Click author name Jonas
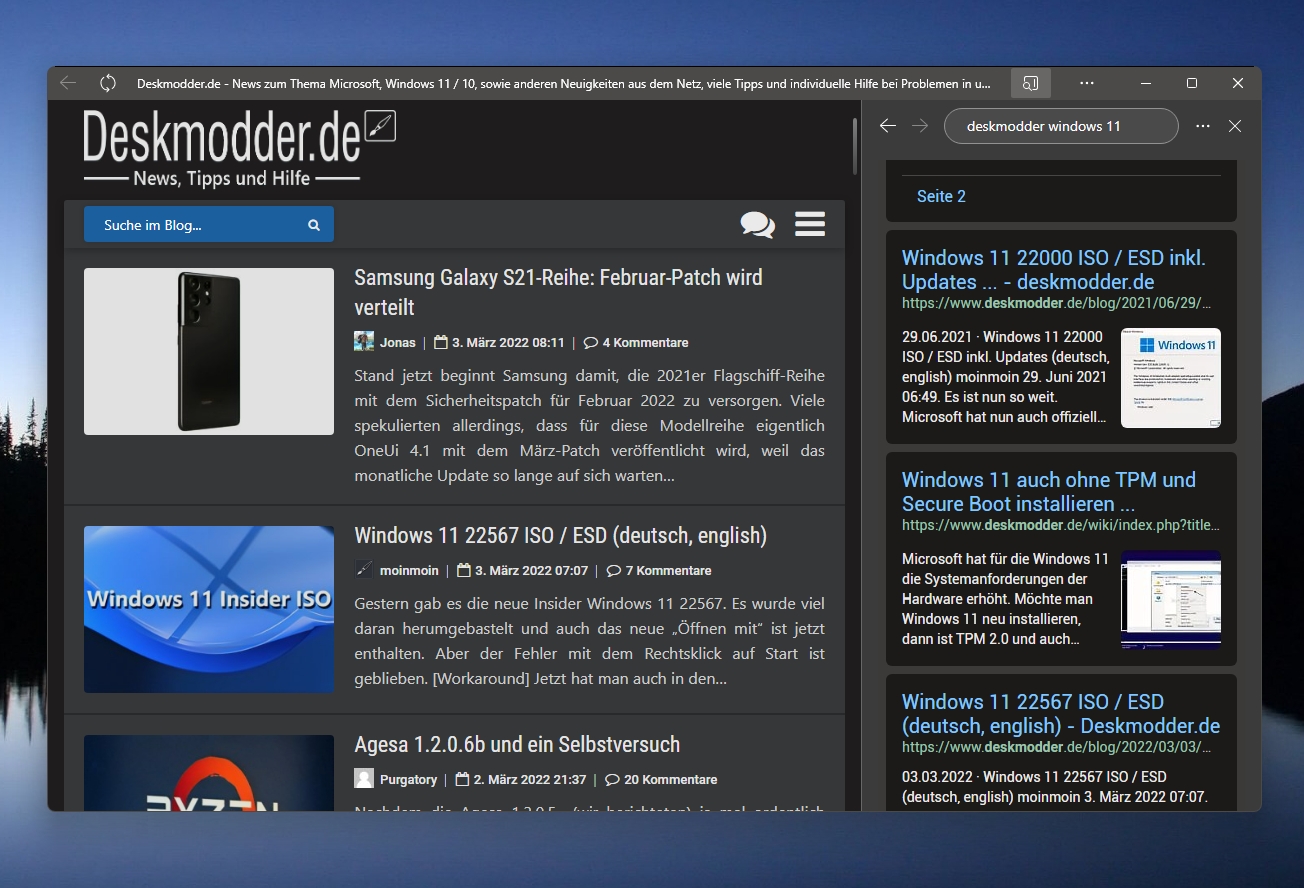The image size is (1304, 888). click(398, 342)
